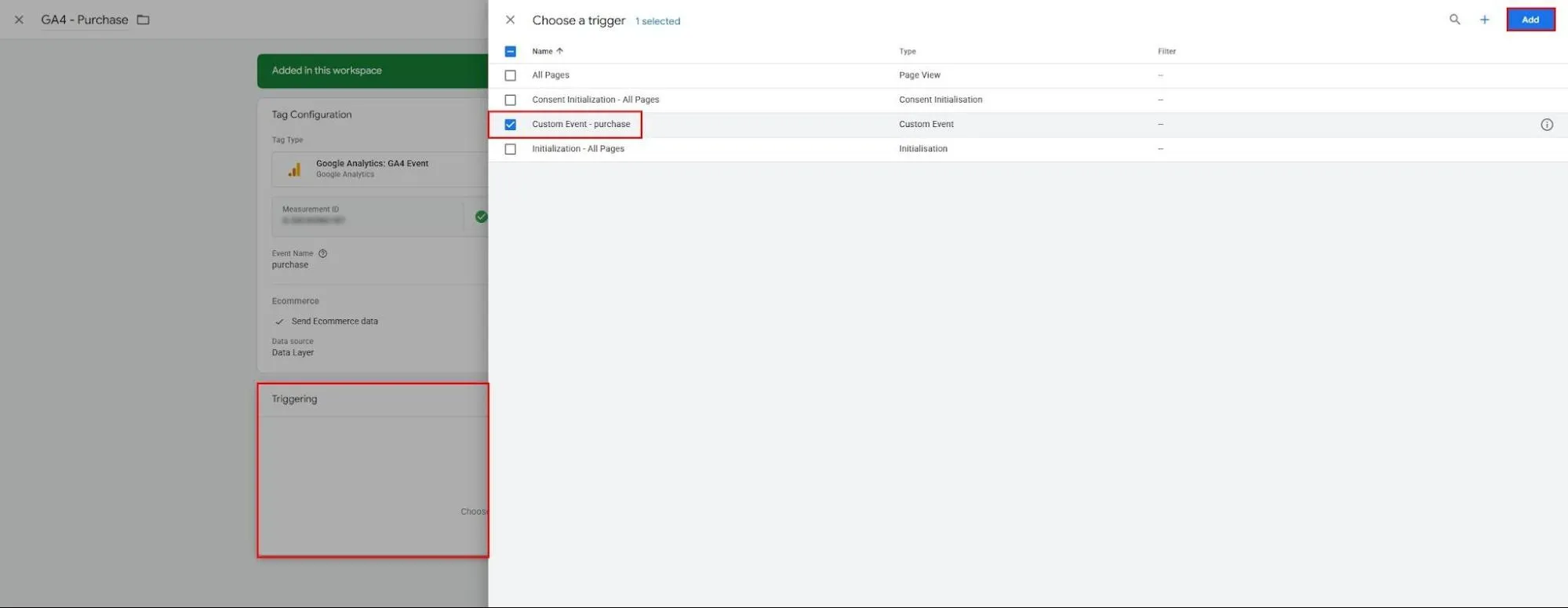Click the Filter column header

(1166, 52)
